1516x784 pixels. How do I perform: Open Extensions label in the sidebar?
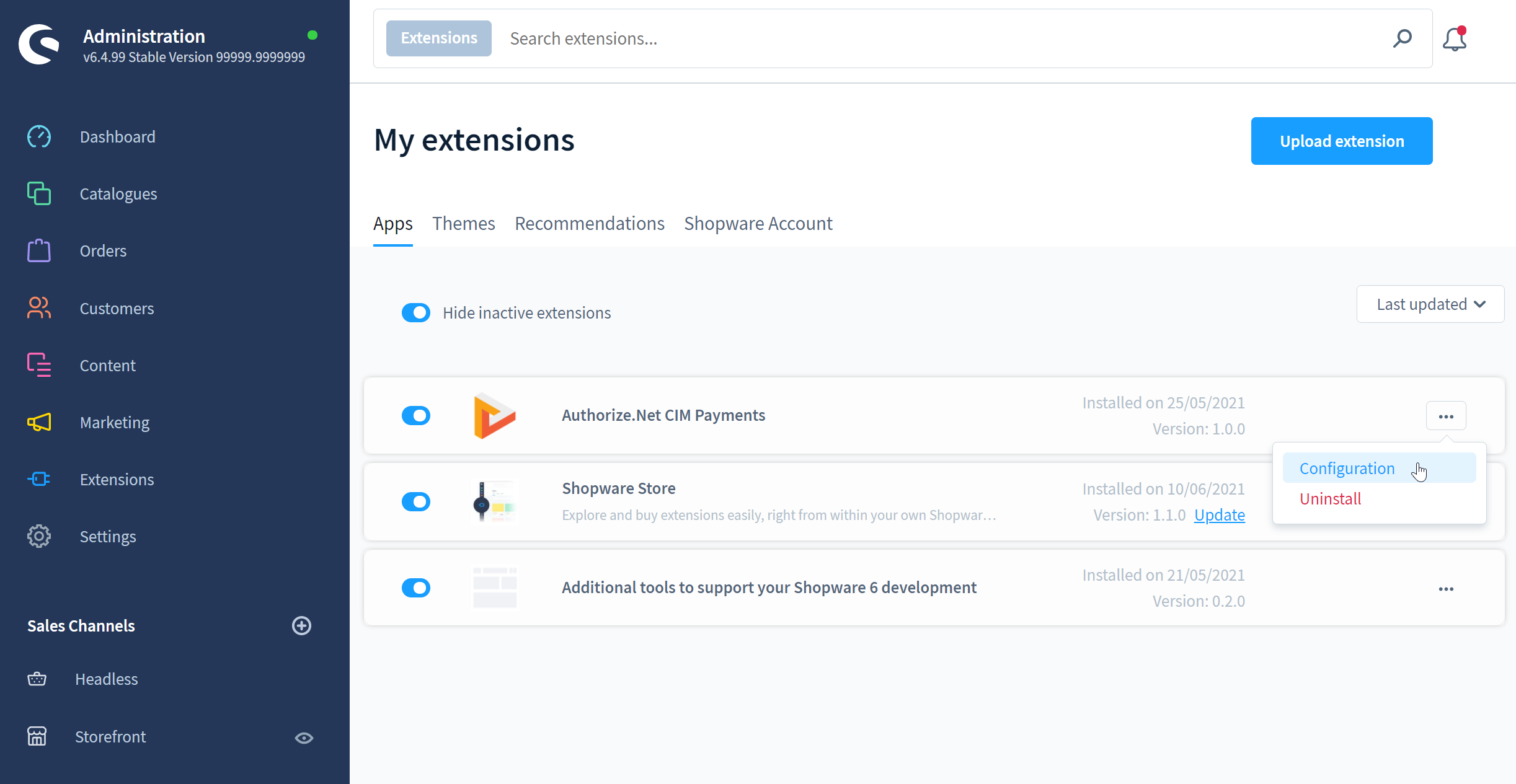tap(117, 480)
